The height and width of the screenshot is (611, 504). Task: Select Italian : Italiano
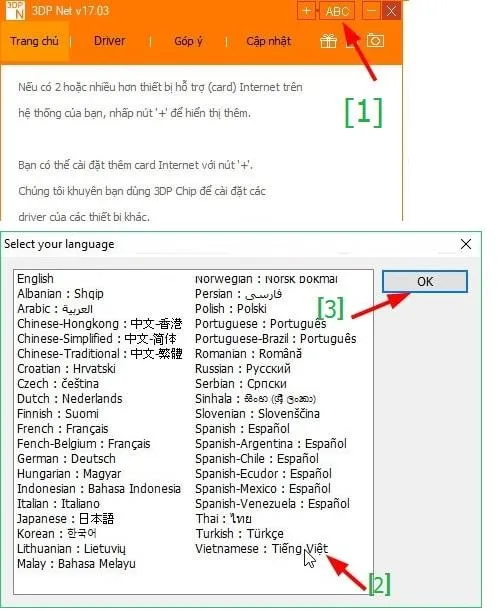[58, 504]
